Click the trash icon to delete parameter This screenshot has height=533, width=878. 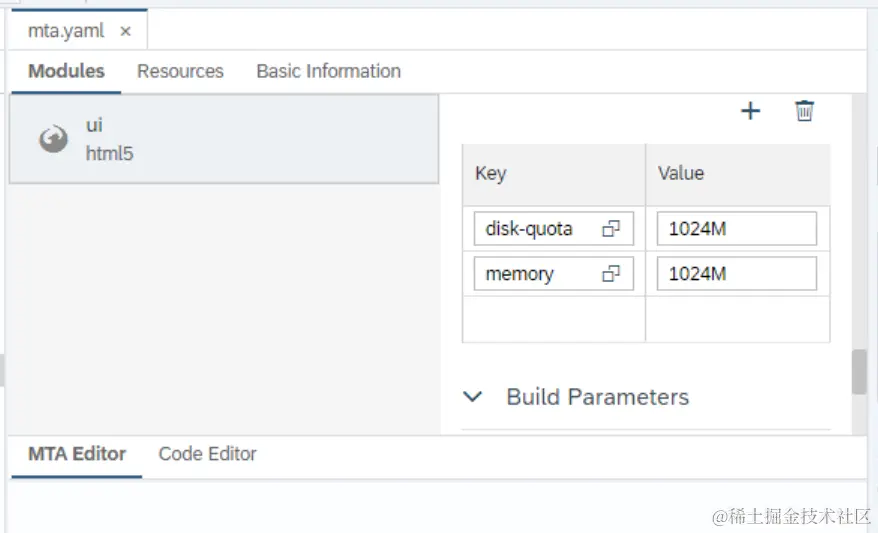click(804, 111)
